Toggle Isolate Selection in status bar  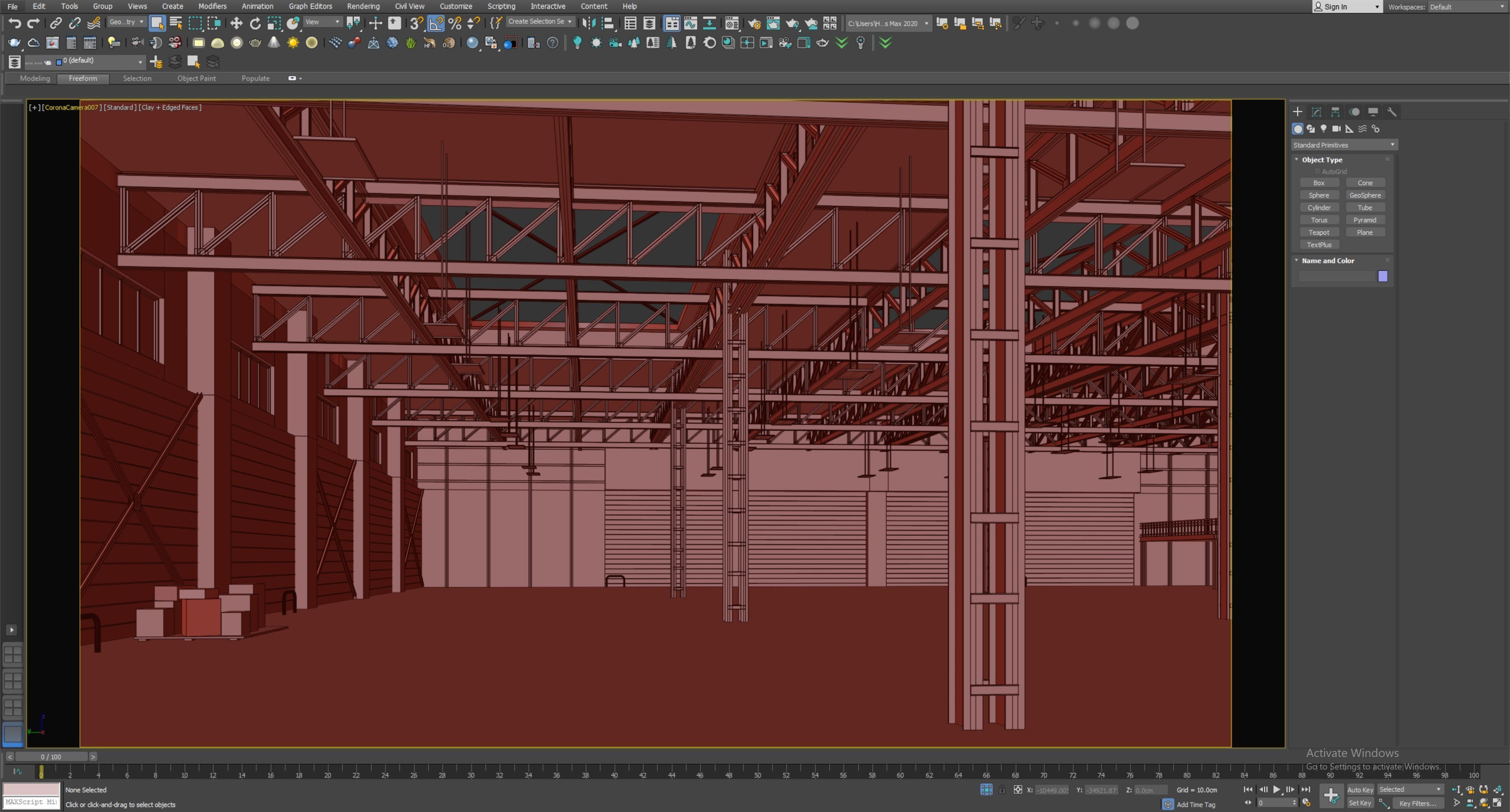(987, 790)
